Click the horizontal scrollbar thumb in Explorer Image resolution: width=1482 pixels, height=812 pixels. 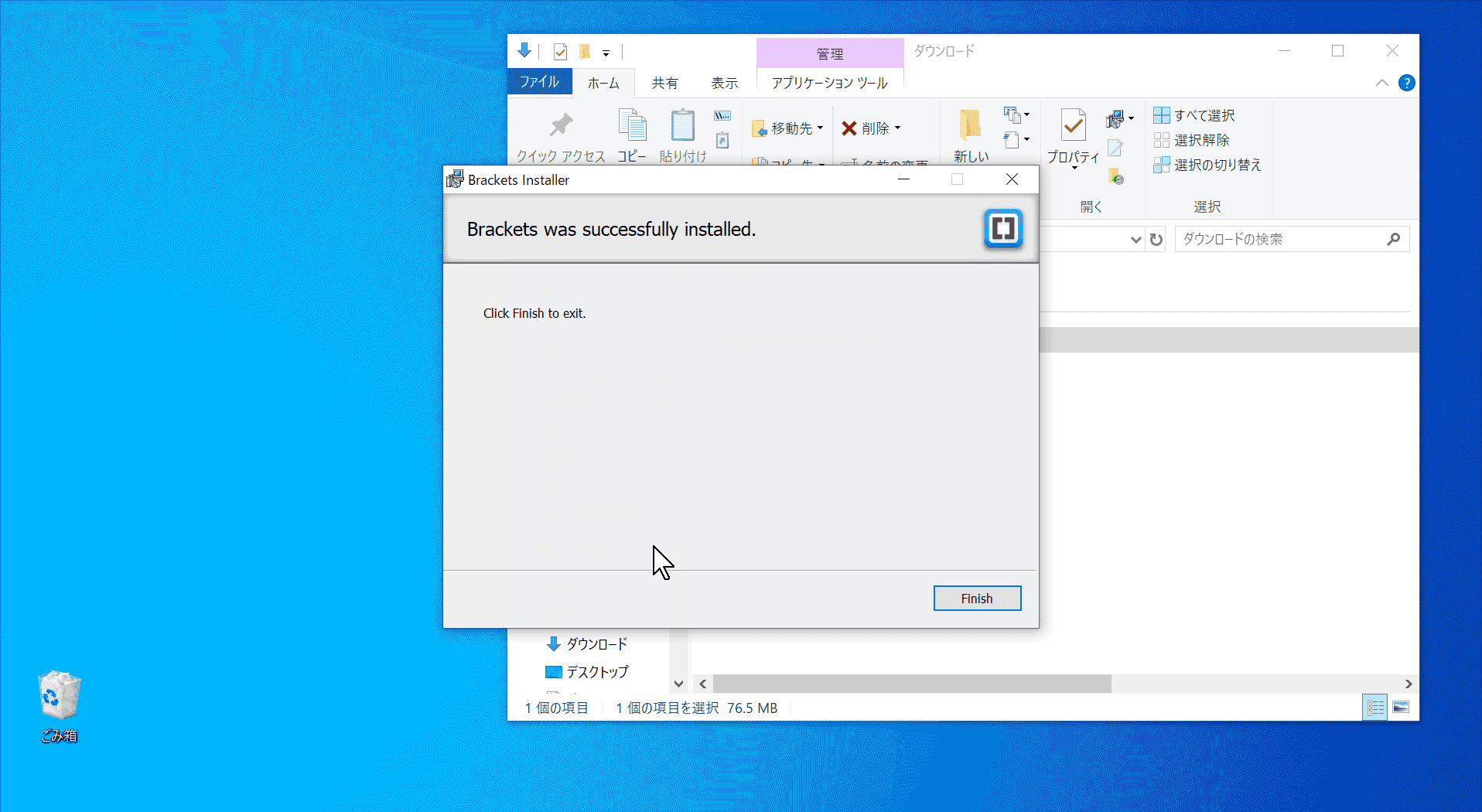[912, 684]
